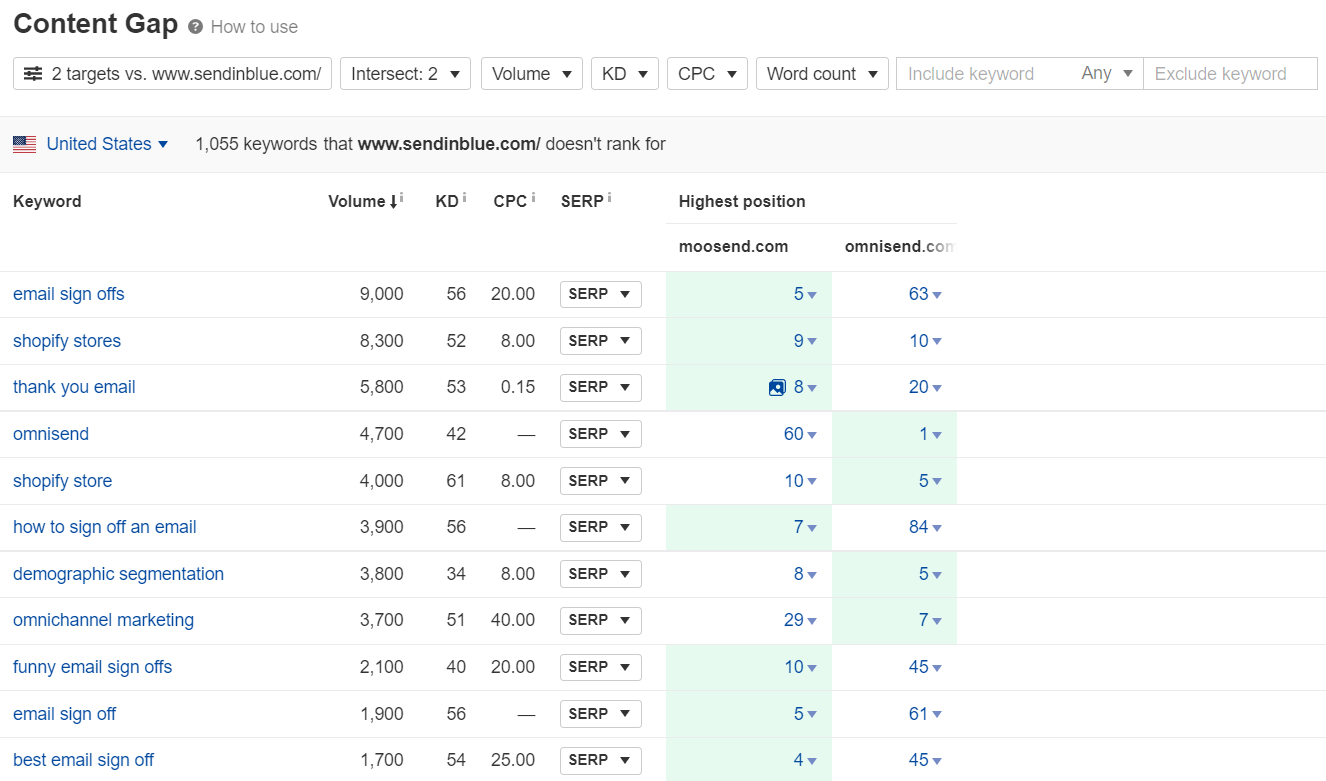Open the omnichannel marketing keyword link

103,620
